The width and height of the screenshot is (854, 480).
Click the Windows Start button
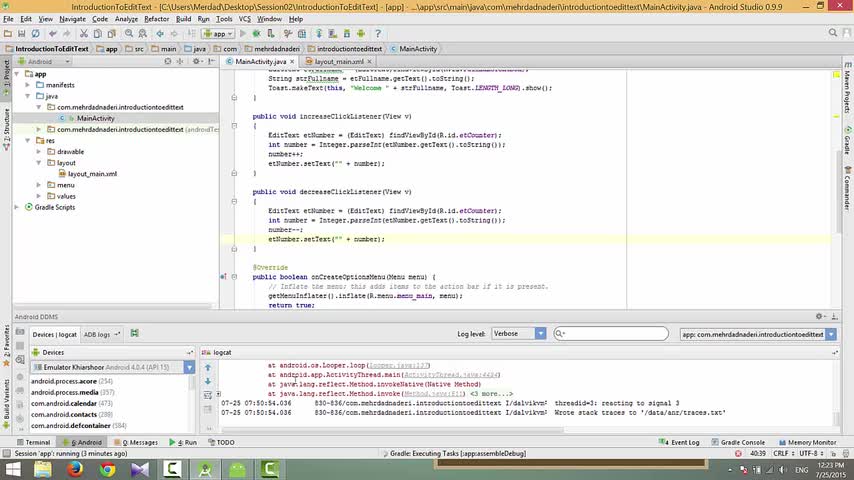click(12, 469)
